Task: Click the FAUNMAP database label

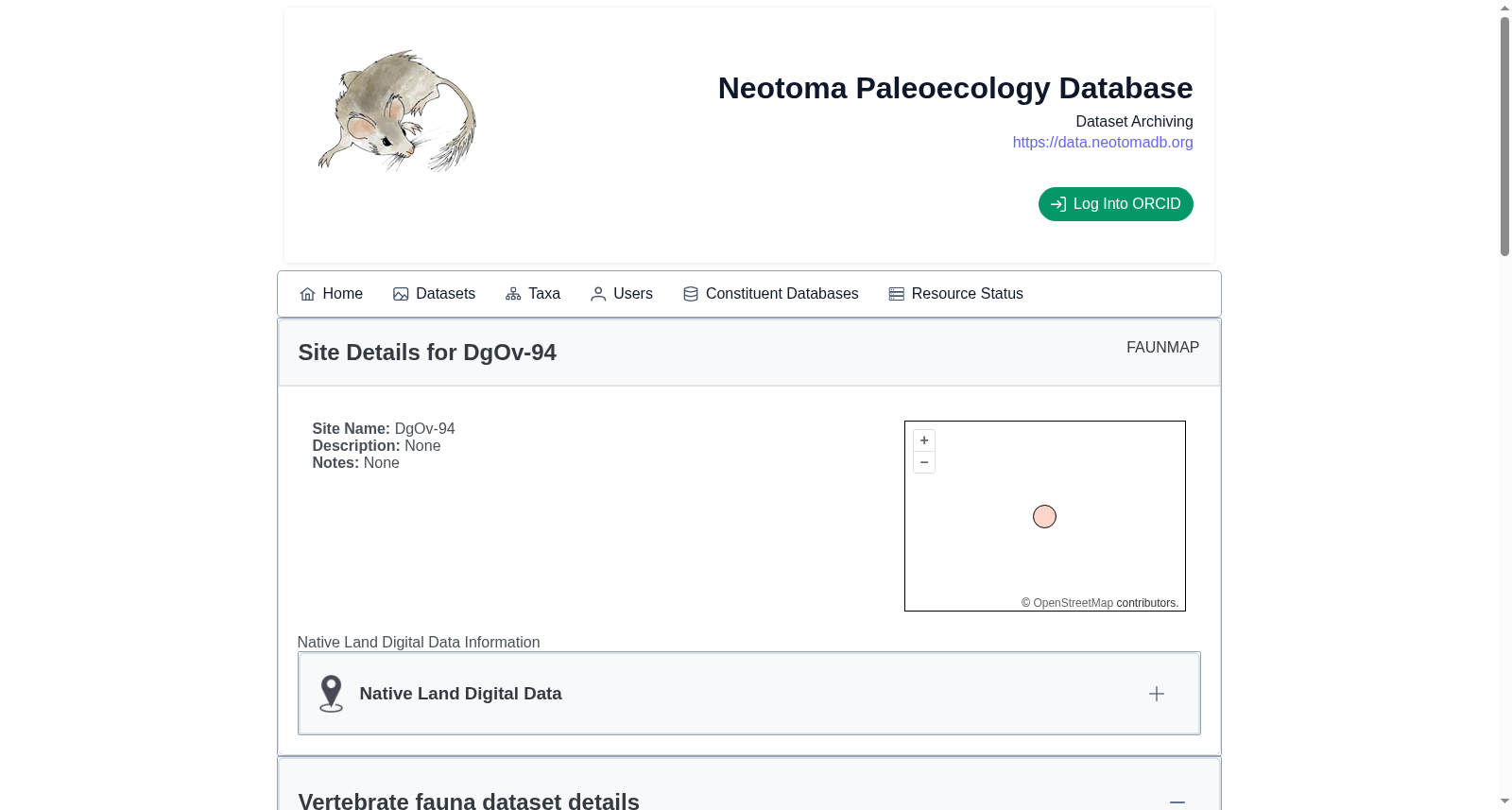Action: pos(1162,348)
